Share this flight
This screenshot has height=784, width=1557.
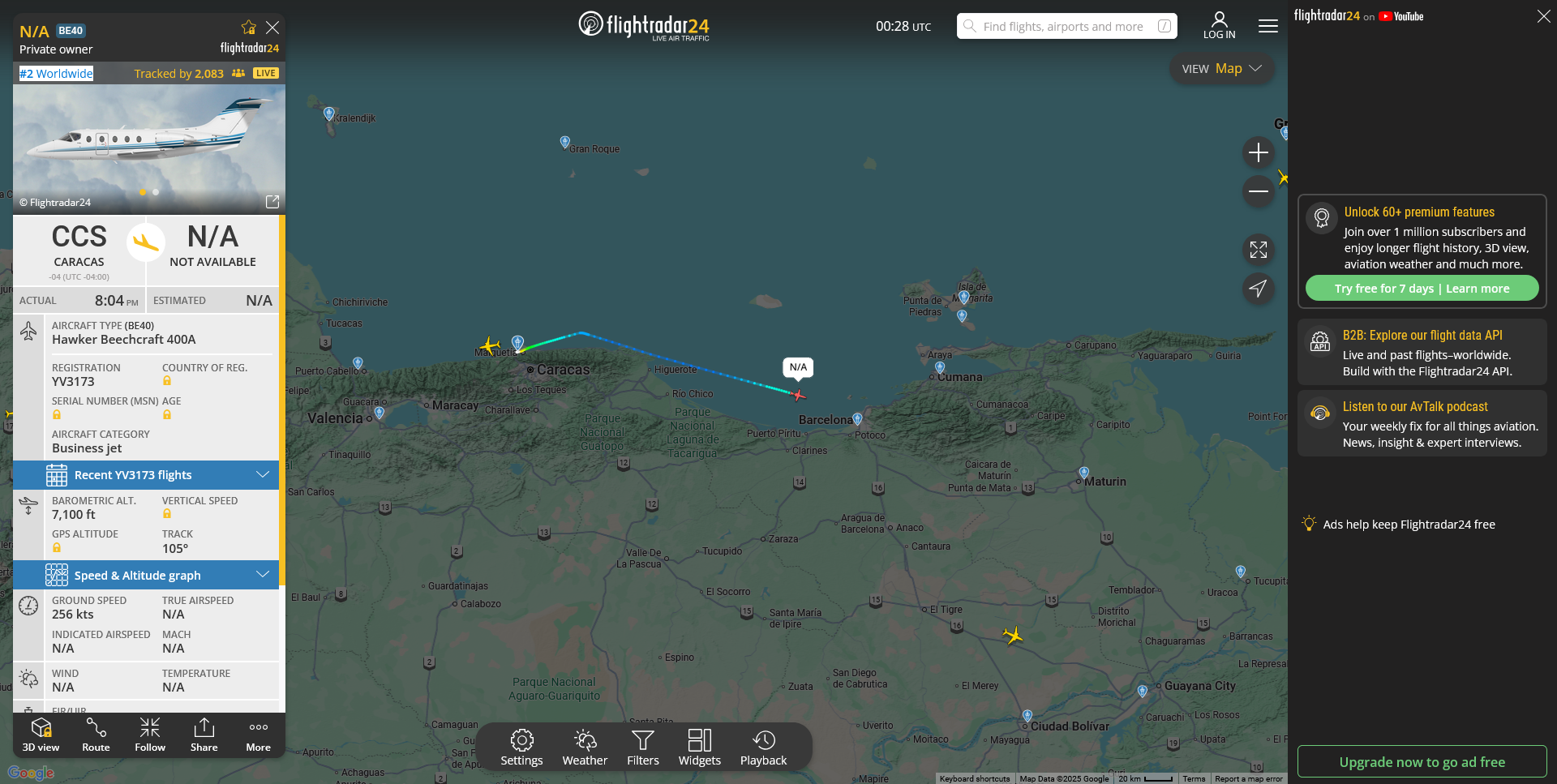pyautogui.click(x=204, y=735)
